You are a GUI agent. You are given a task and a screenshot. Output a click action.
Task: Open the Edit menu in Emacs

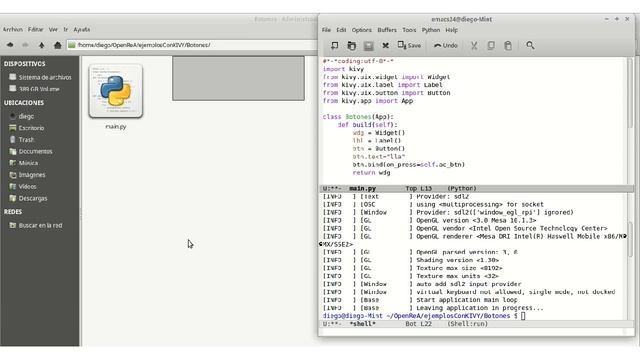coord(341,30)
